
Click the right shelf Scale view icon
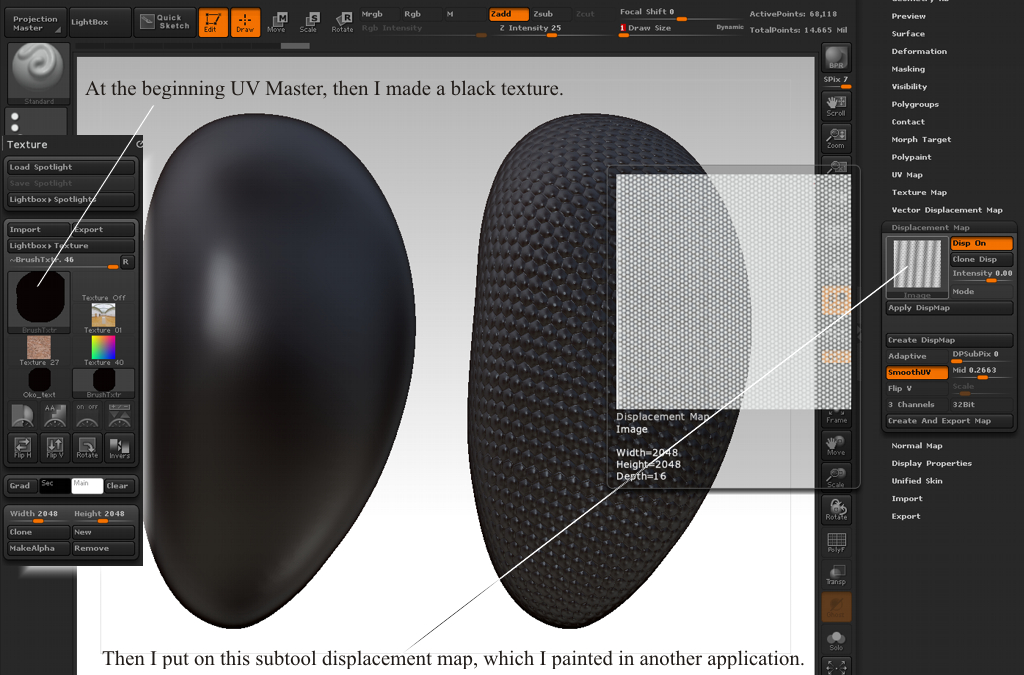tap(836, 477)
